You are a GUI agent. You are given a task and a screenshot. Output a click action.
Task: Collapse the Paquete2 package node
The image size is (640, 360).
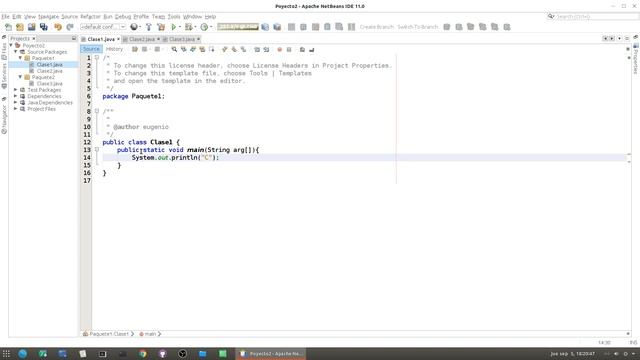click(x=20, y=77)
